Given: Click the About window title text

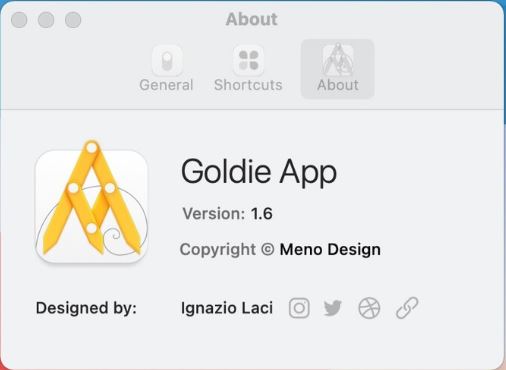Looking at the screenshot, I should pos(251,19).
